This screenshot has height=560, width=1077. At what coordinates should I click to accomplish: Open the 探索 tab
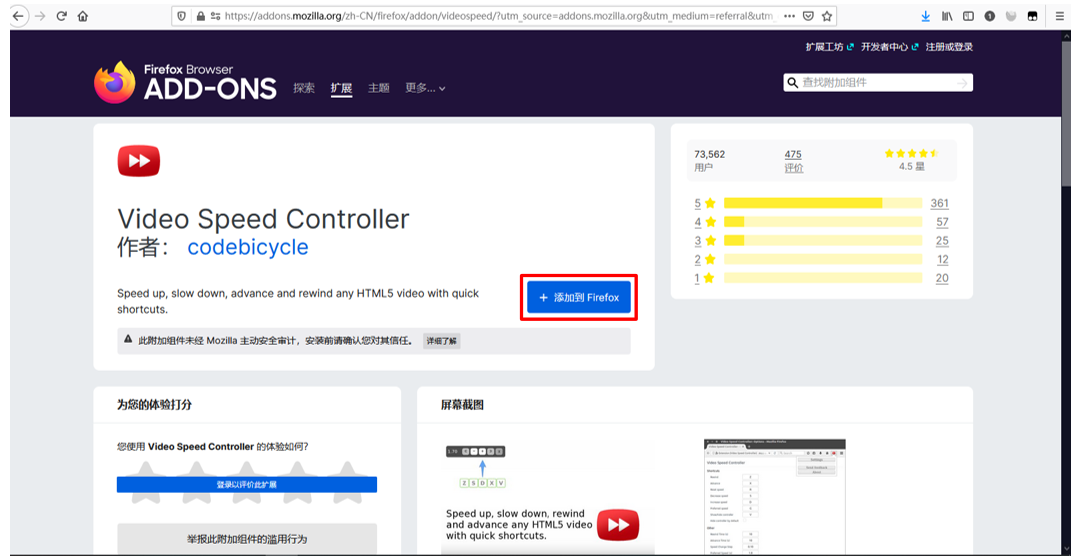[304, 88]
